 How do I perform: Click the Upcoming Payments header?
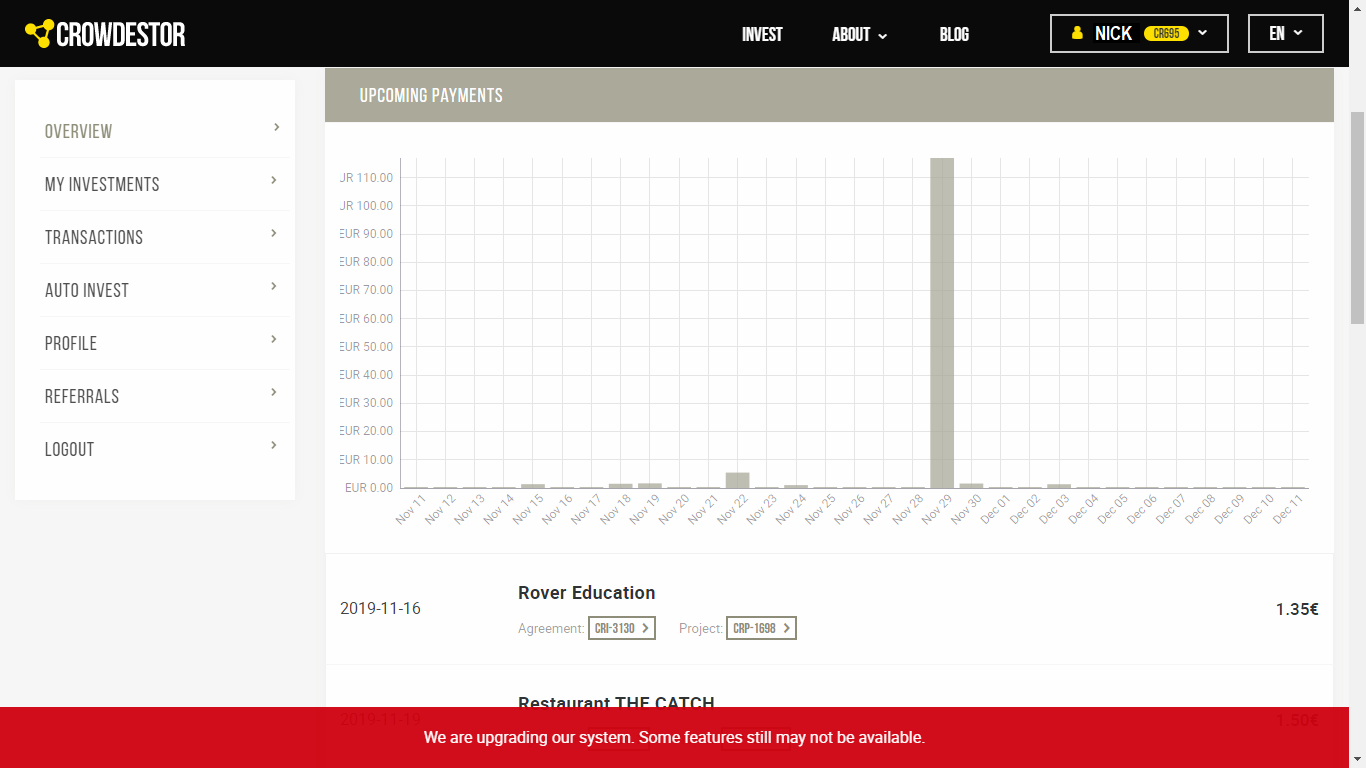[829, 95]
